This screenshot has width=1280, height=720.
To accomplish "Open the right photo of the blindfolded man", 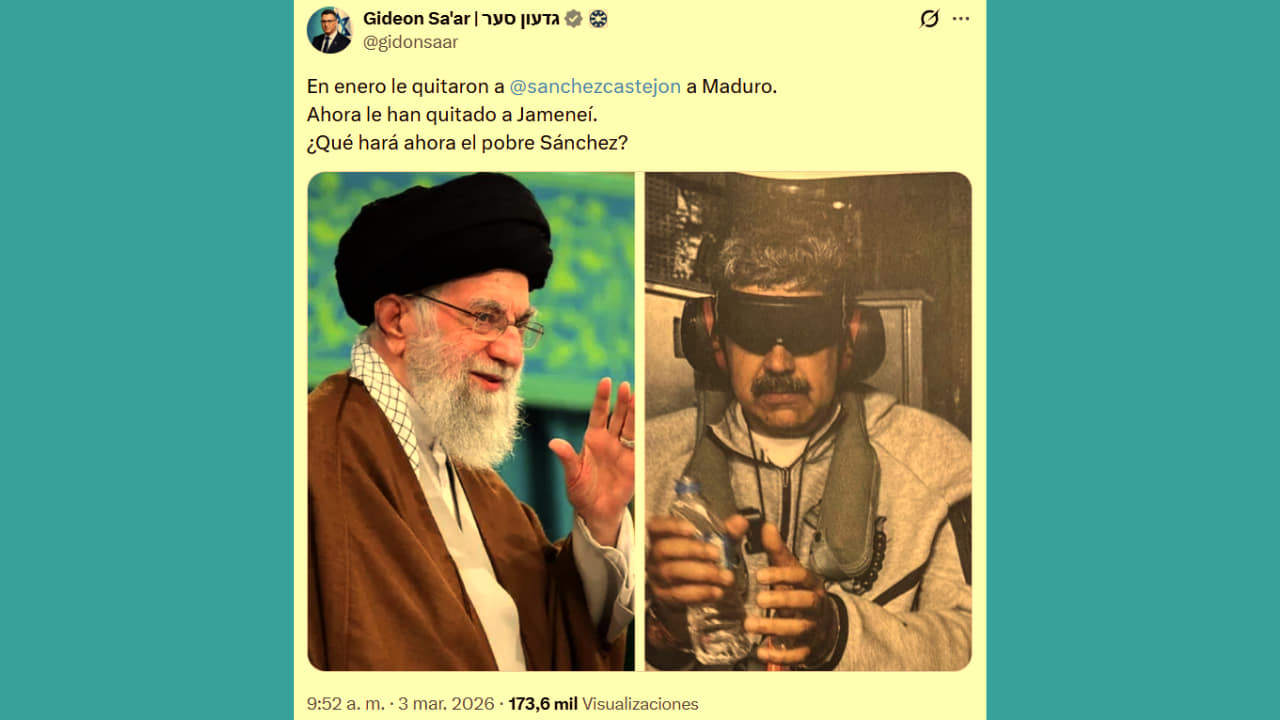I will [x=808, y=421].
